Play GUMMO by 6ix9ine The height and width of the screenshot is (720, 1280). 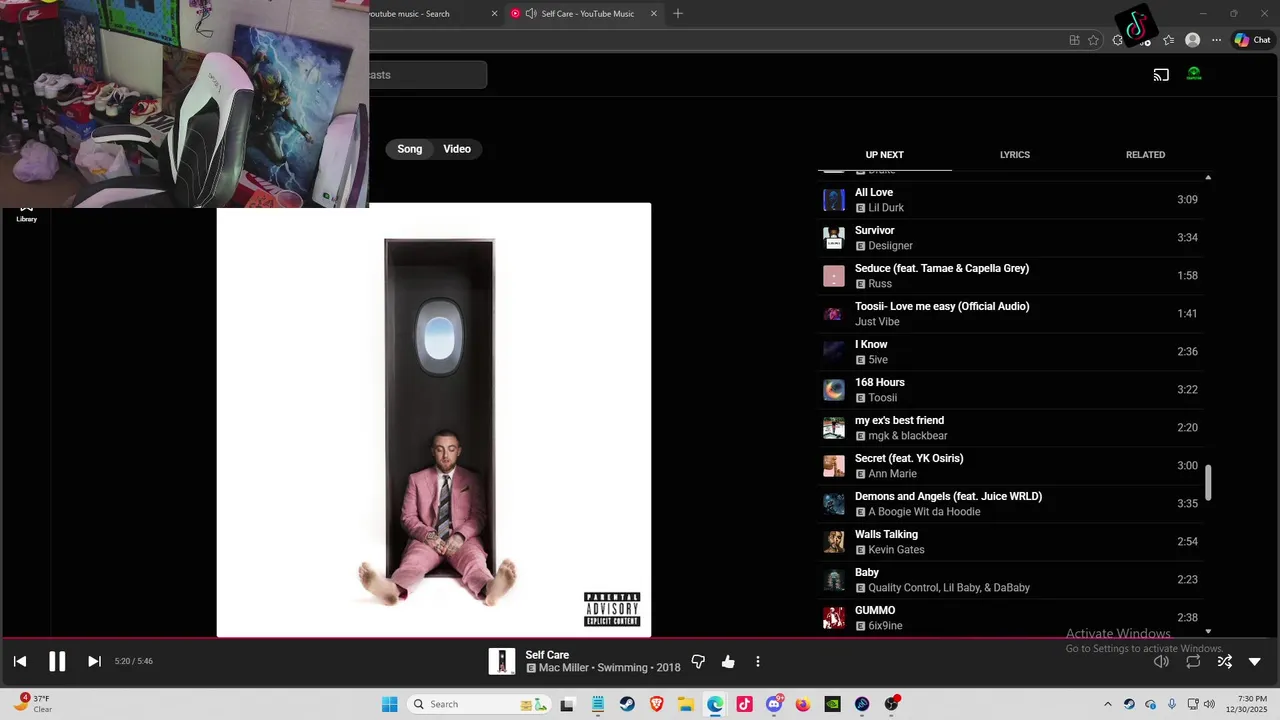[1010, 618]
